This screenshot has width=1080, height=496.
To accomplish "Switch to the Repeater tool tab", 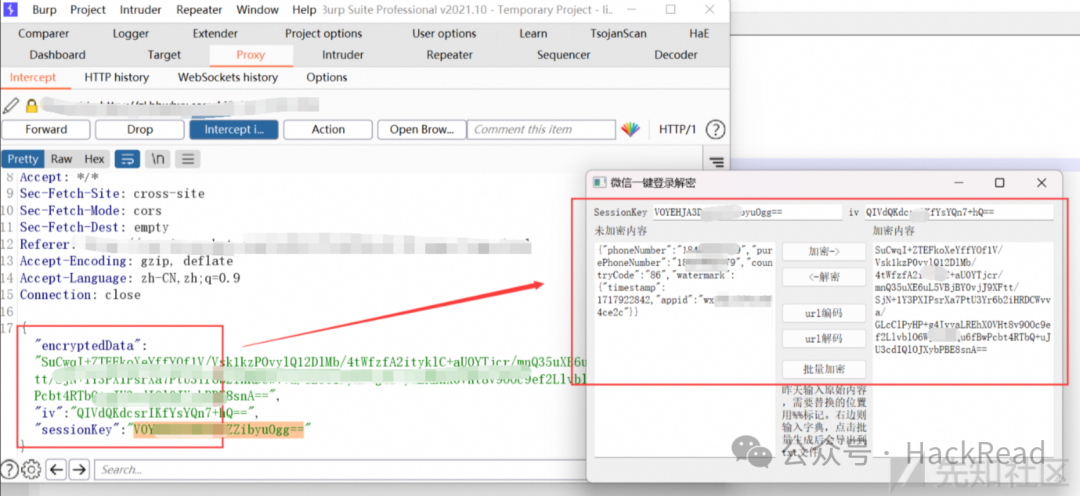I will pos(449,55).
